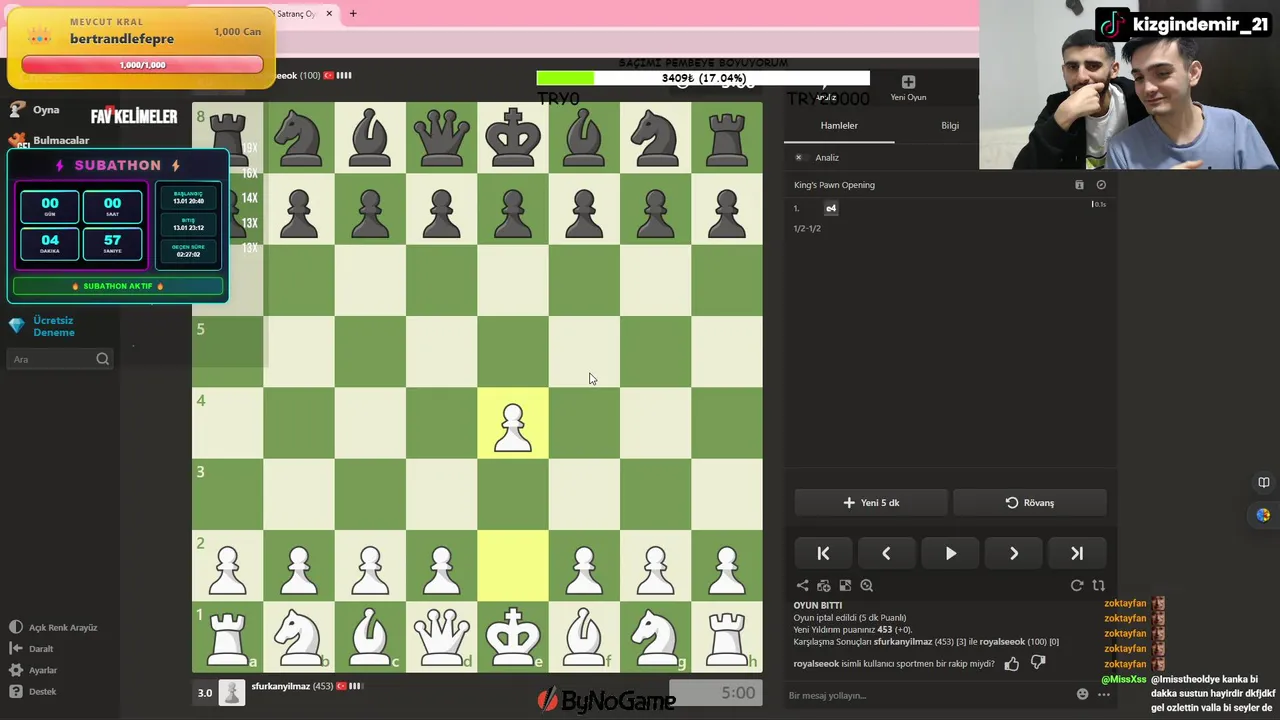Click the King's Pawn Opening name

point(834,185)
